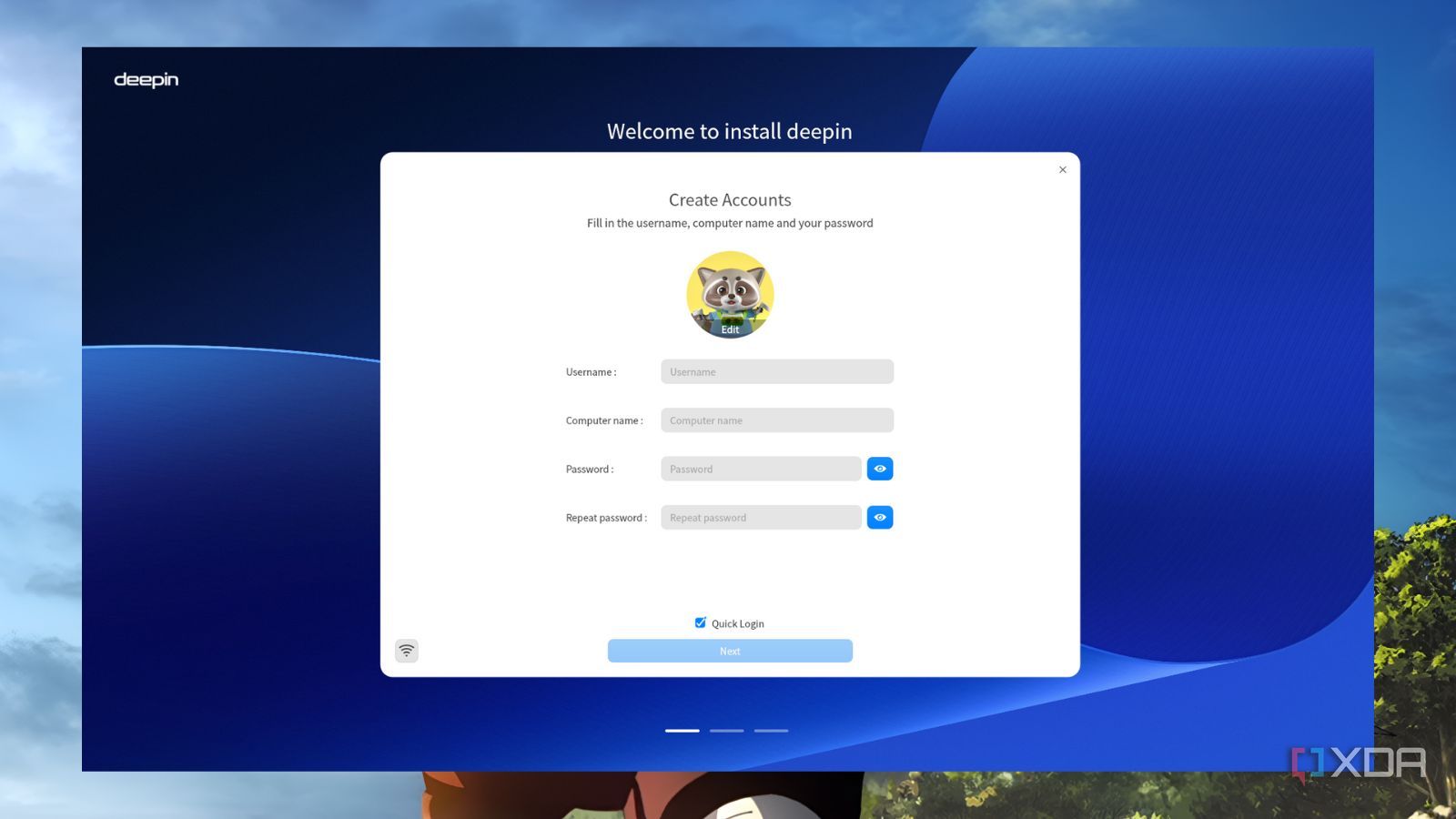Click the Next button

730,651
